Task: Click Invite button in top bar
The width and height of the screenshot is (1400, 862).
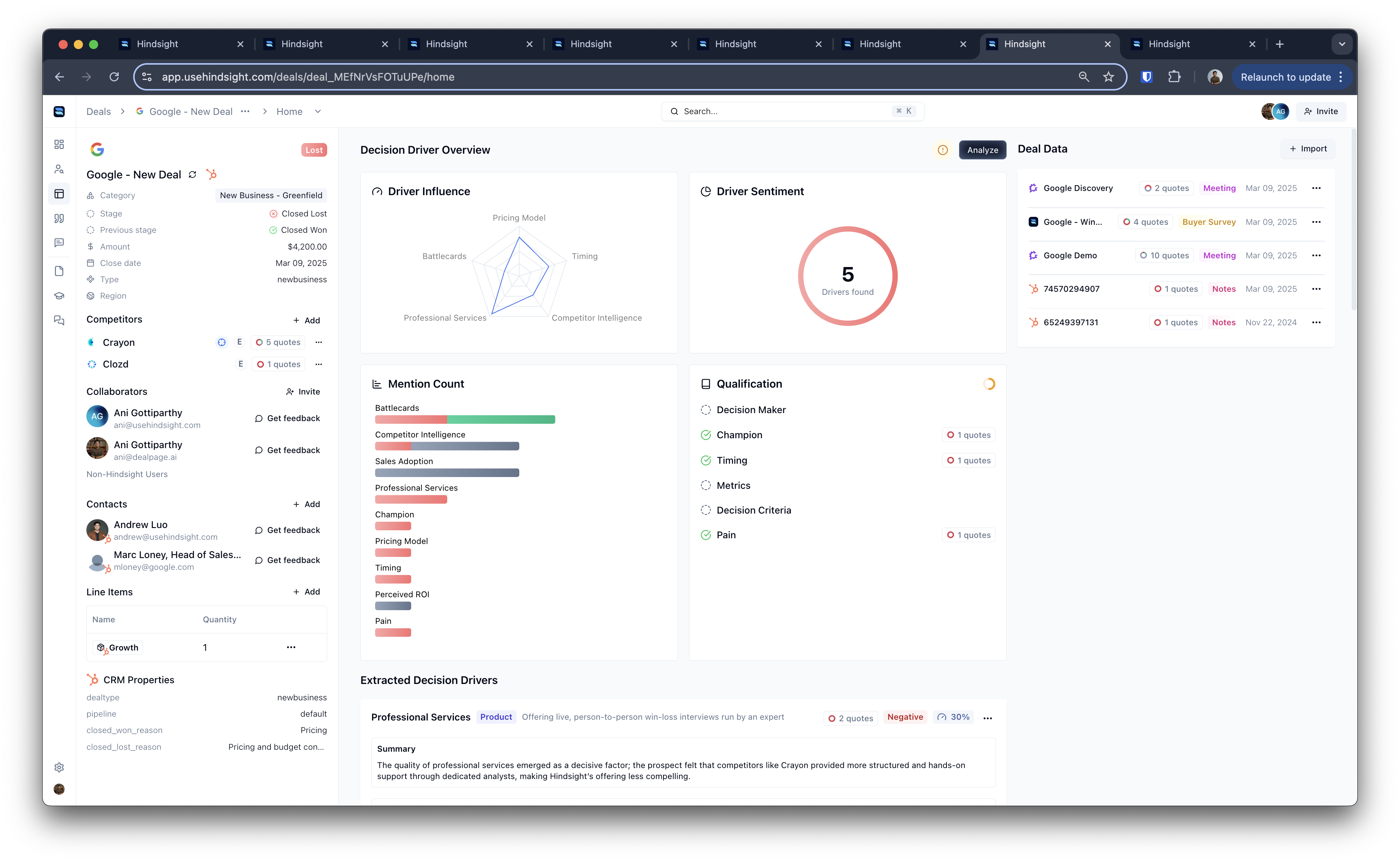Action: point(1321,112)
